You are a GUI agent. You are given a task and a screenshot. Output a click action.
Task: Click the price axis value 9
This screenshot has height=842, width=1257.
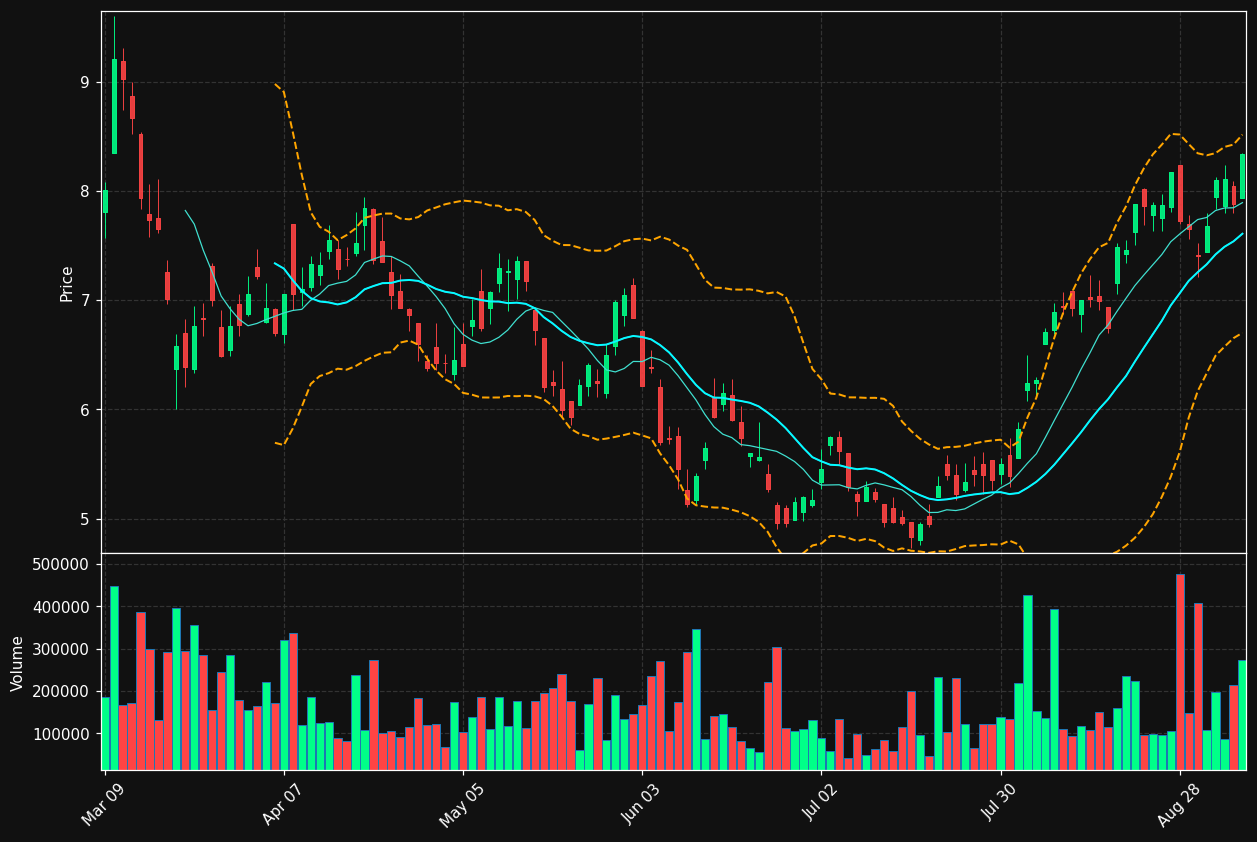point(84,82)
